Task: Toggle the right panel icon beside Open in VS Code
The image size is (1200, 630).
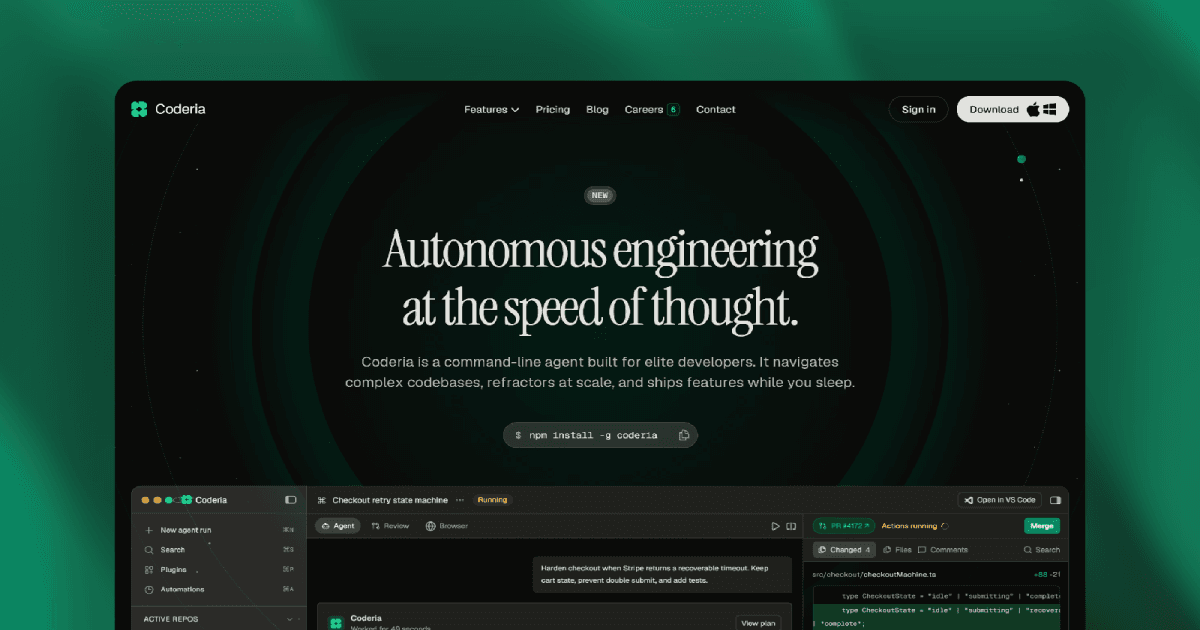Action: coord(1055,499)
